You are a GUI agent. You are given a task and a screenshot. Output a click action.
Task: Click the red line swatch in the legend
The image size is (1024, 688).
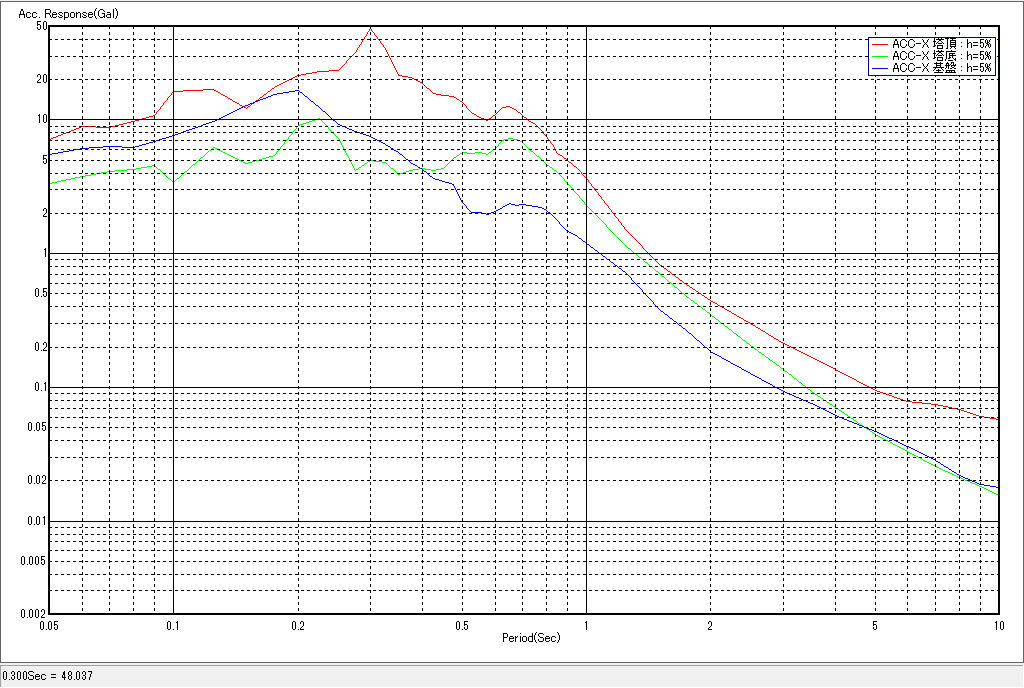pyautogui.click(x=879, y=44)
